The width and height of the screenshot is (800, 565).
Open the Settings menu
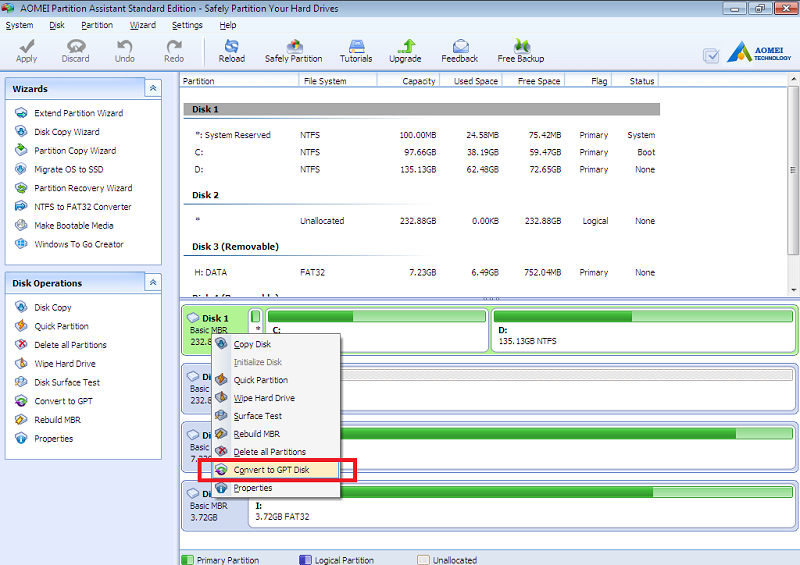tap(187, 25)
